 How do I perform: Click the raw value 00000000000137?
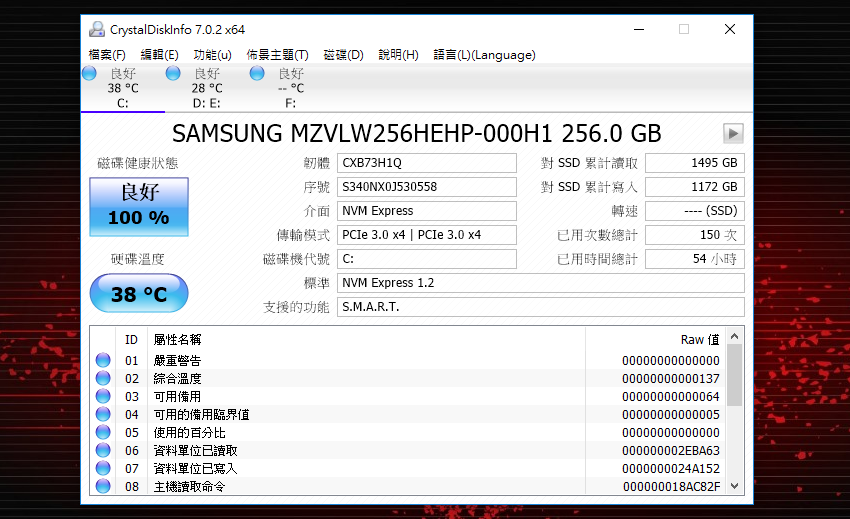671,379
